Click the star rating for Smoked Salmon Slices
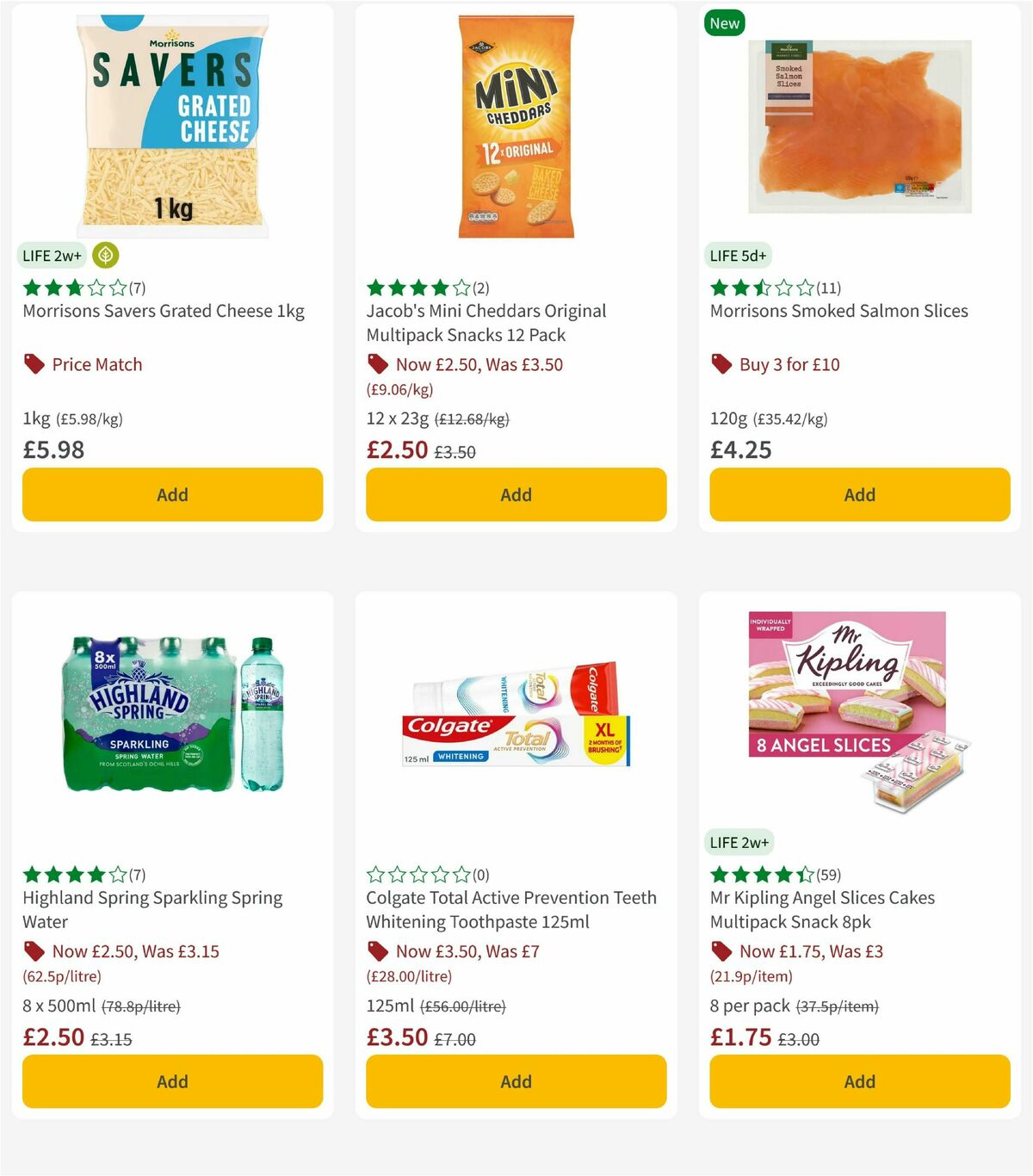 [x=762, y=288]
